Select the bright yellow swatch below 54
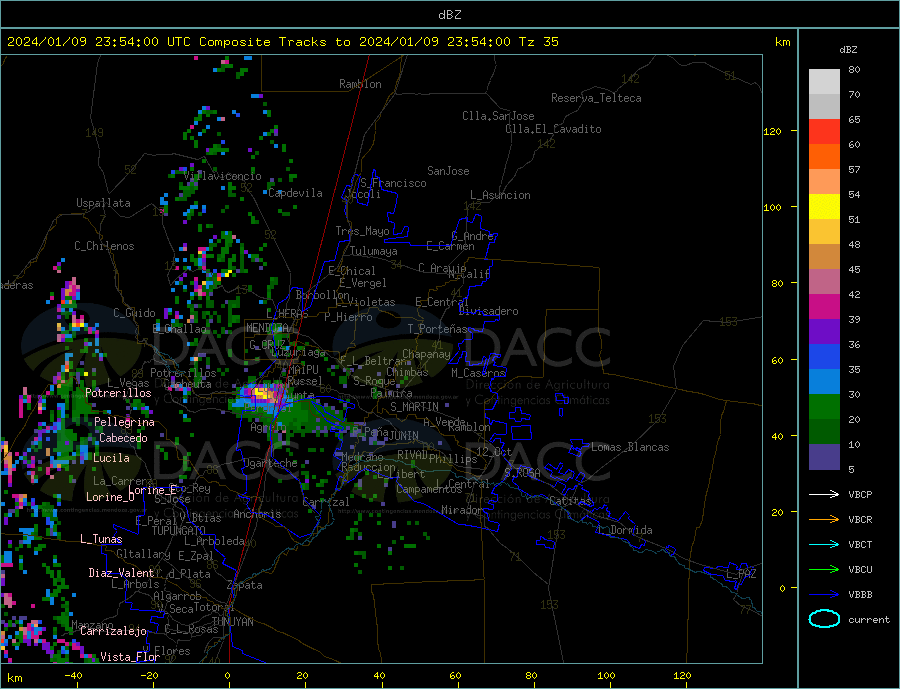Image resolution: width=900 pixels, height=689 pixels. tap(824, 207)
